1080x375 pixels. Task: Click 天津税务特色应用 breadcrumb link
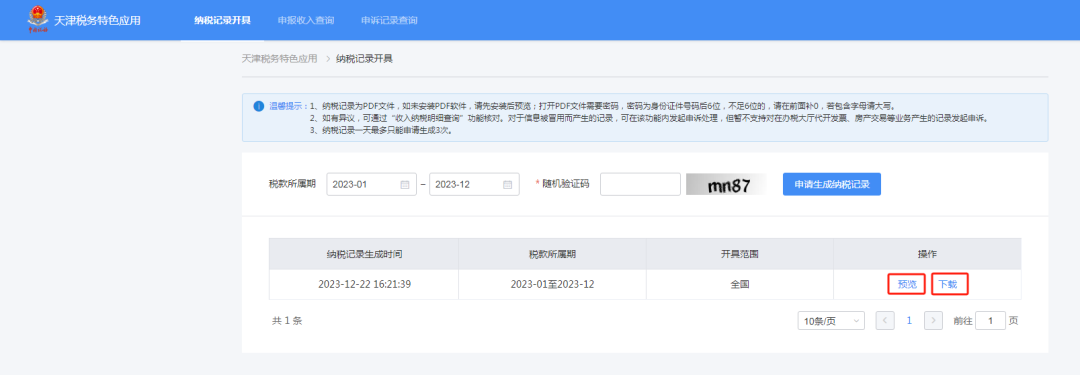pyautogui.click(x=280, y=59)
